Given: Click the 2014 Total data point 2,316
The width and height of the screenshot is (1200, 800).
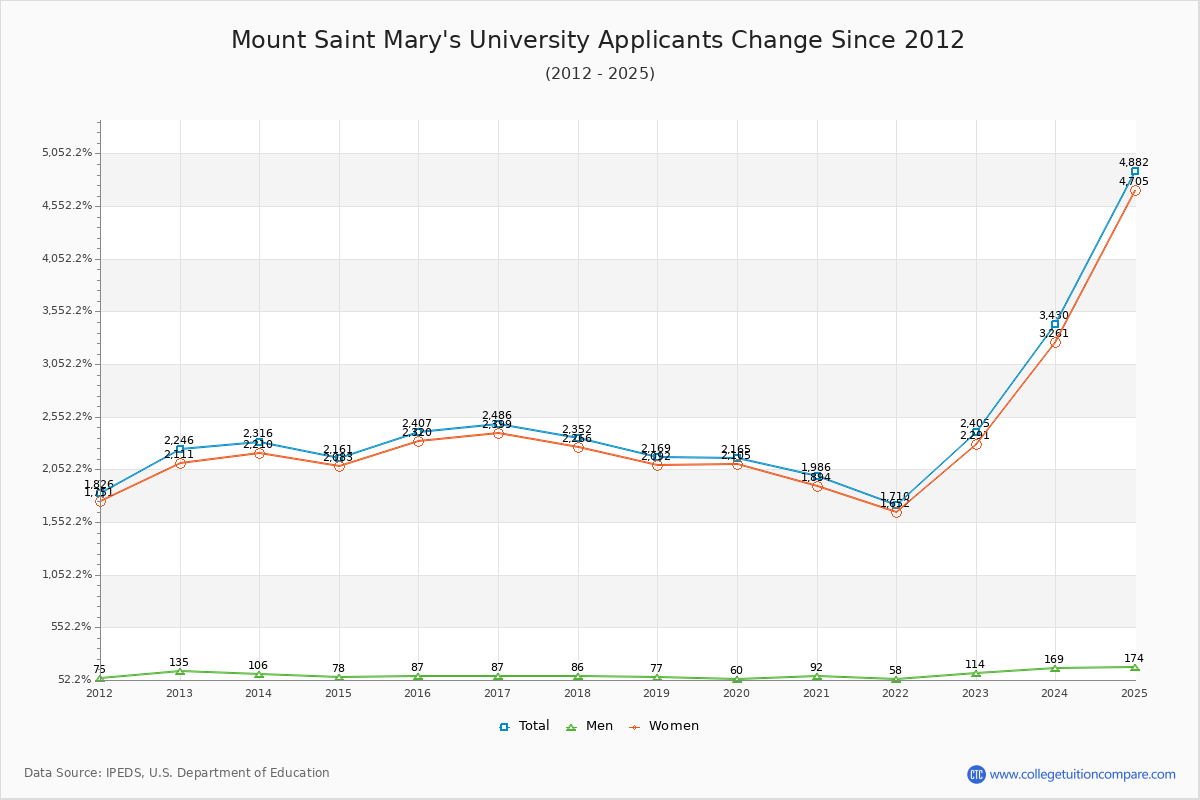Looking at the screenshot, I should (259, 442).
